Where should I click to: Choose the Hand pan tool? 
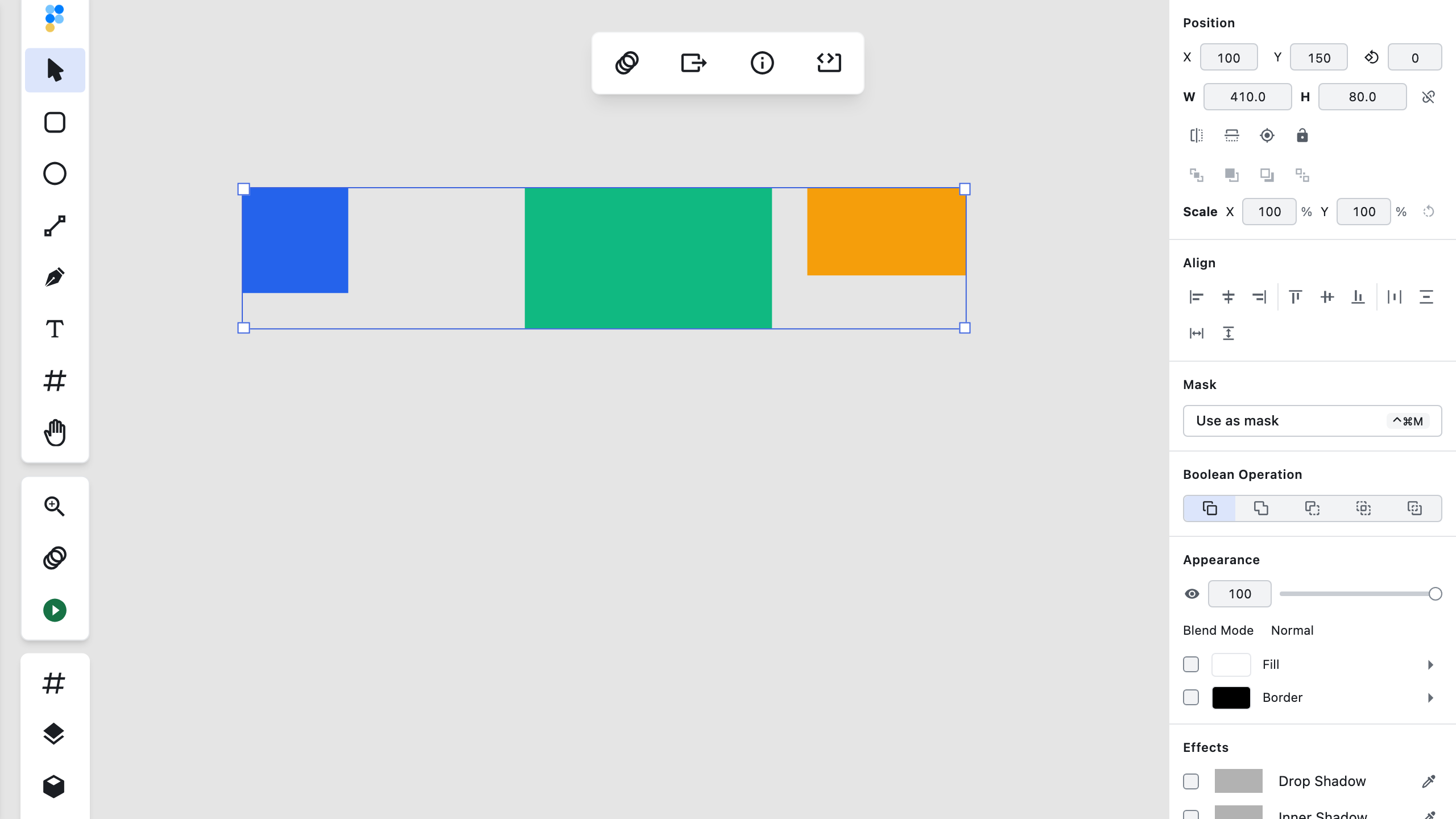pos(55,433)
